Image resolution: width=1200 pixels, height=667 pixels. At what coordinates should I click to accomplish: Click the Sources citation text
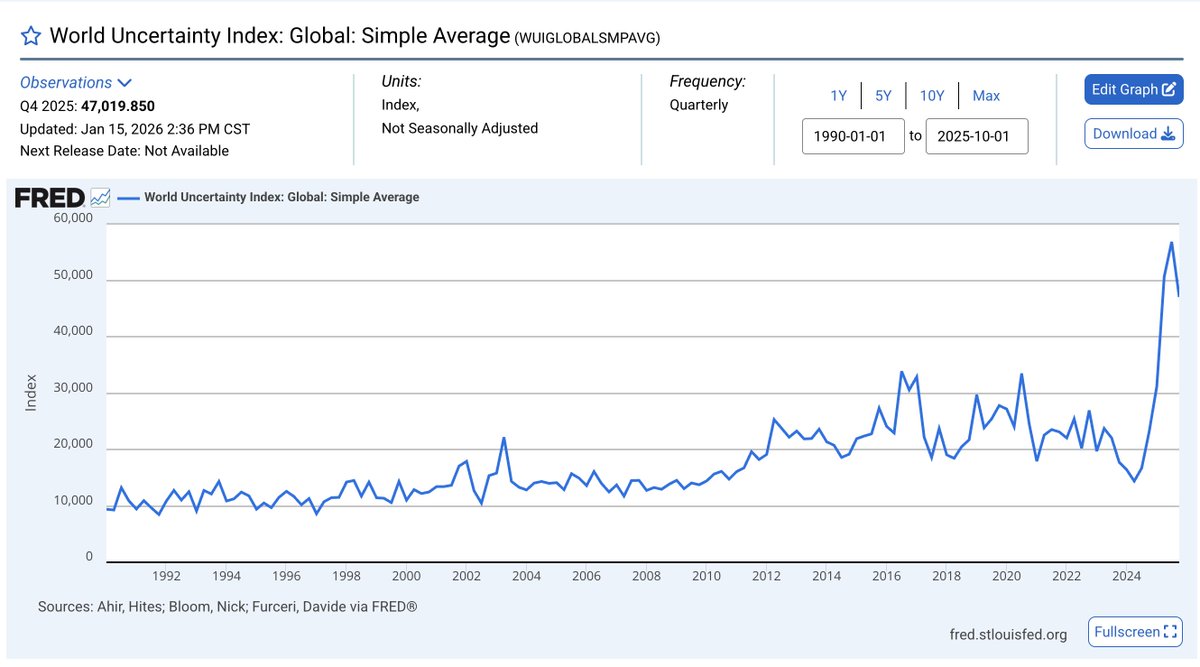click(227, 607)
